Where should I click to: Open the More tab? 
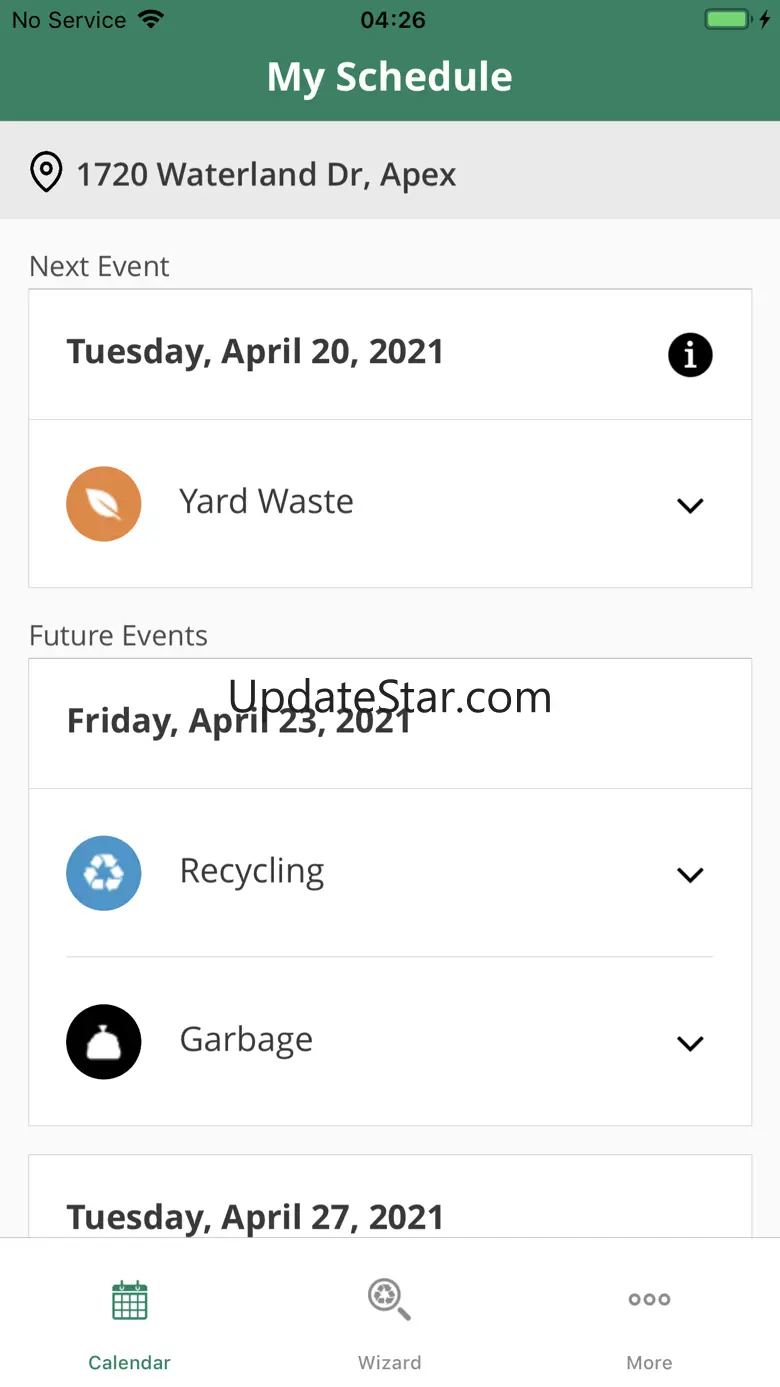tap(649, 1318)
